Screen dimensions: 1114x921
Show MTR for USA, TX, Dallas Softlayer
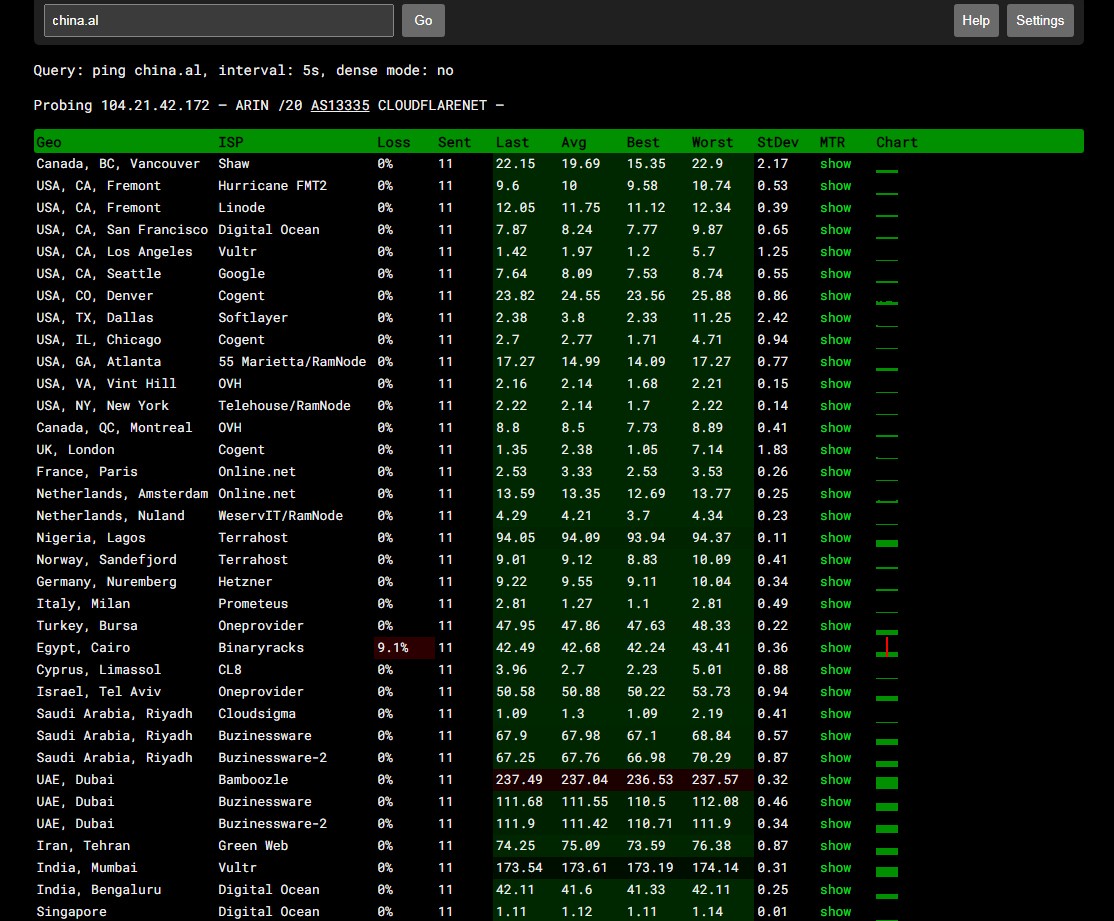click(x=835, y=318)
